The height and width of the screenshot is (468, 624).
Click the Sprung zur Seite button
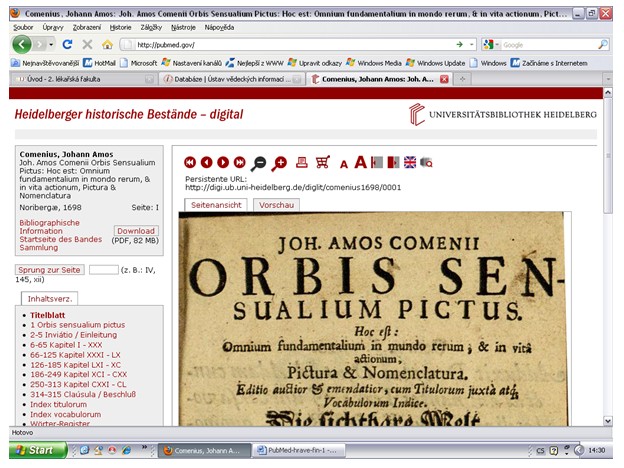coord(49,270)
